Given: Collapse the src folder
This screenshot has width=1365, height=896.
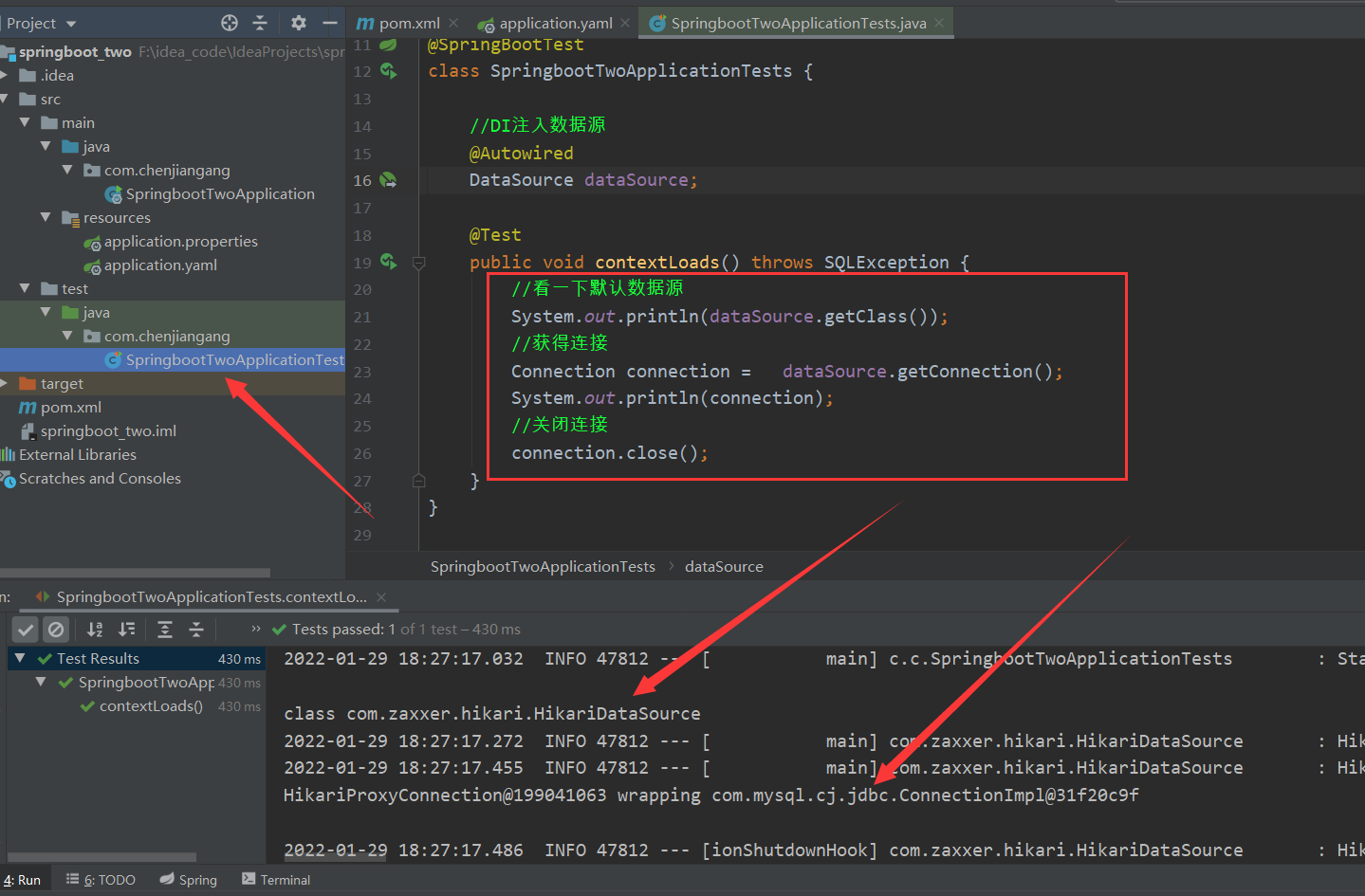Looking at the screenshot, I should tap(5, 99).
